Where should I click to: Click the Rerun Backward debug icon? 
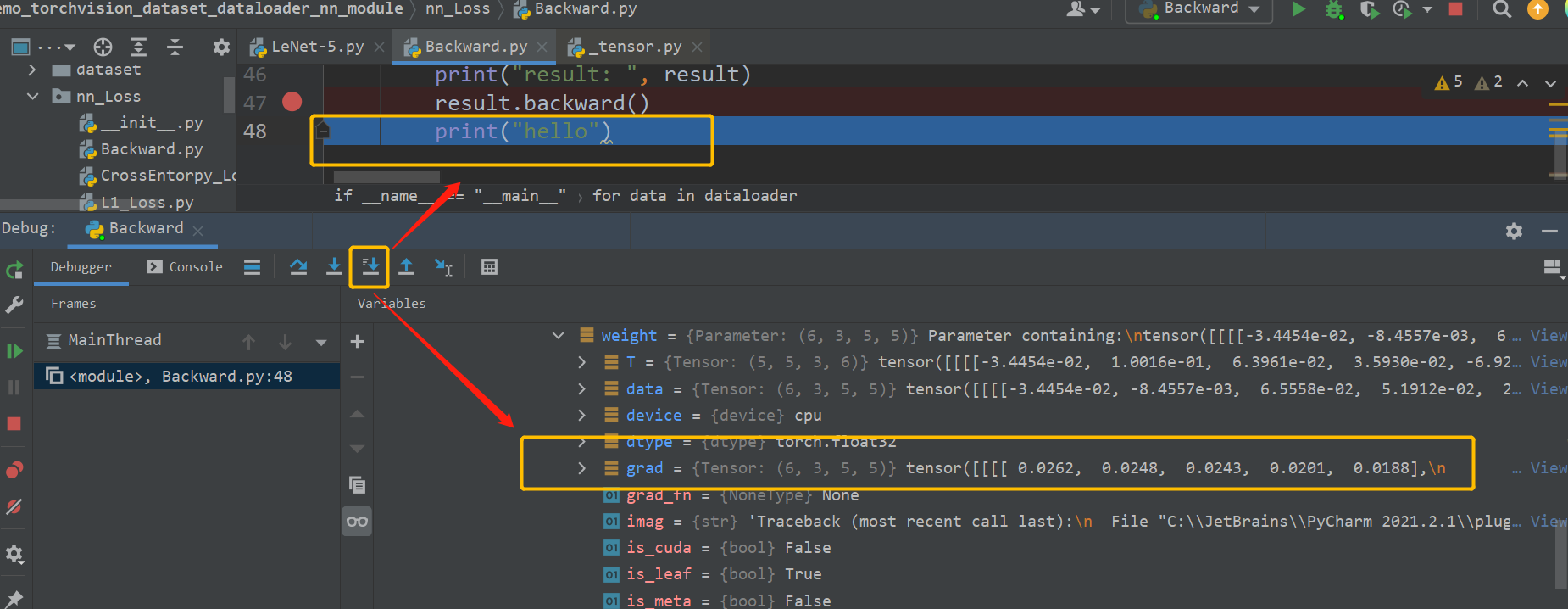coord(14,271)
